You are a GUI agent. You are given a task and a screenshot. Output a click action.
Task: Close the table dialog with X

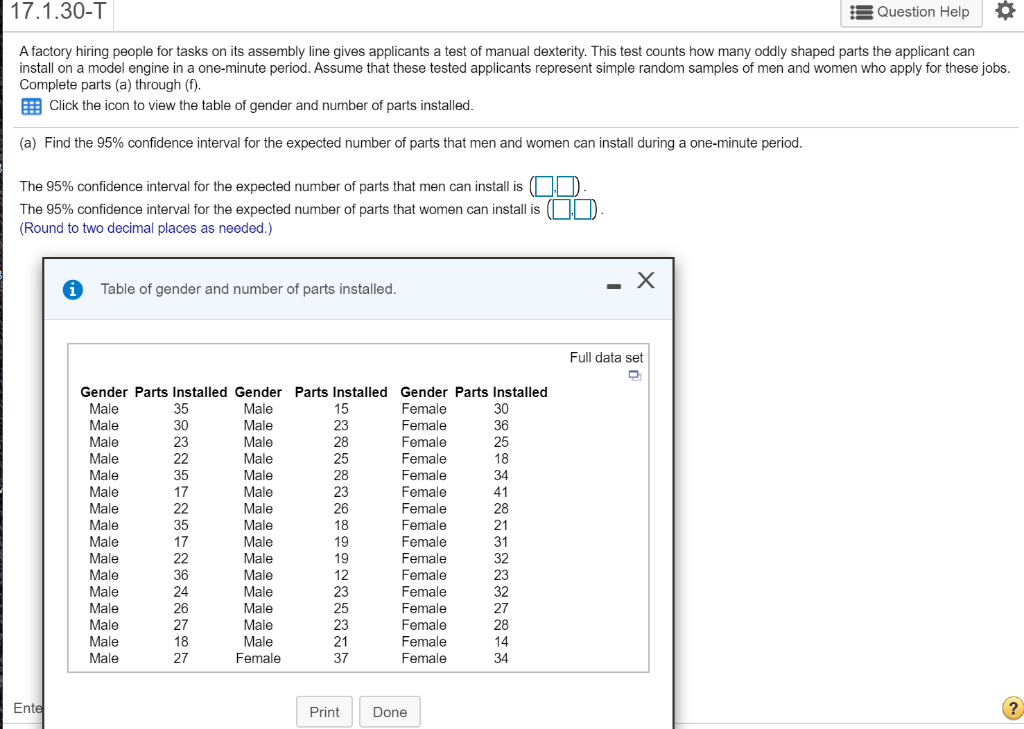[x=646, y=280]
